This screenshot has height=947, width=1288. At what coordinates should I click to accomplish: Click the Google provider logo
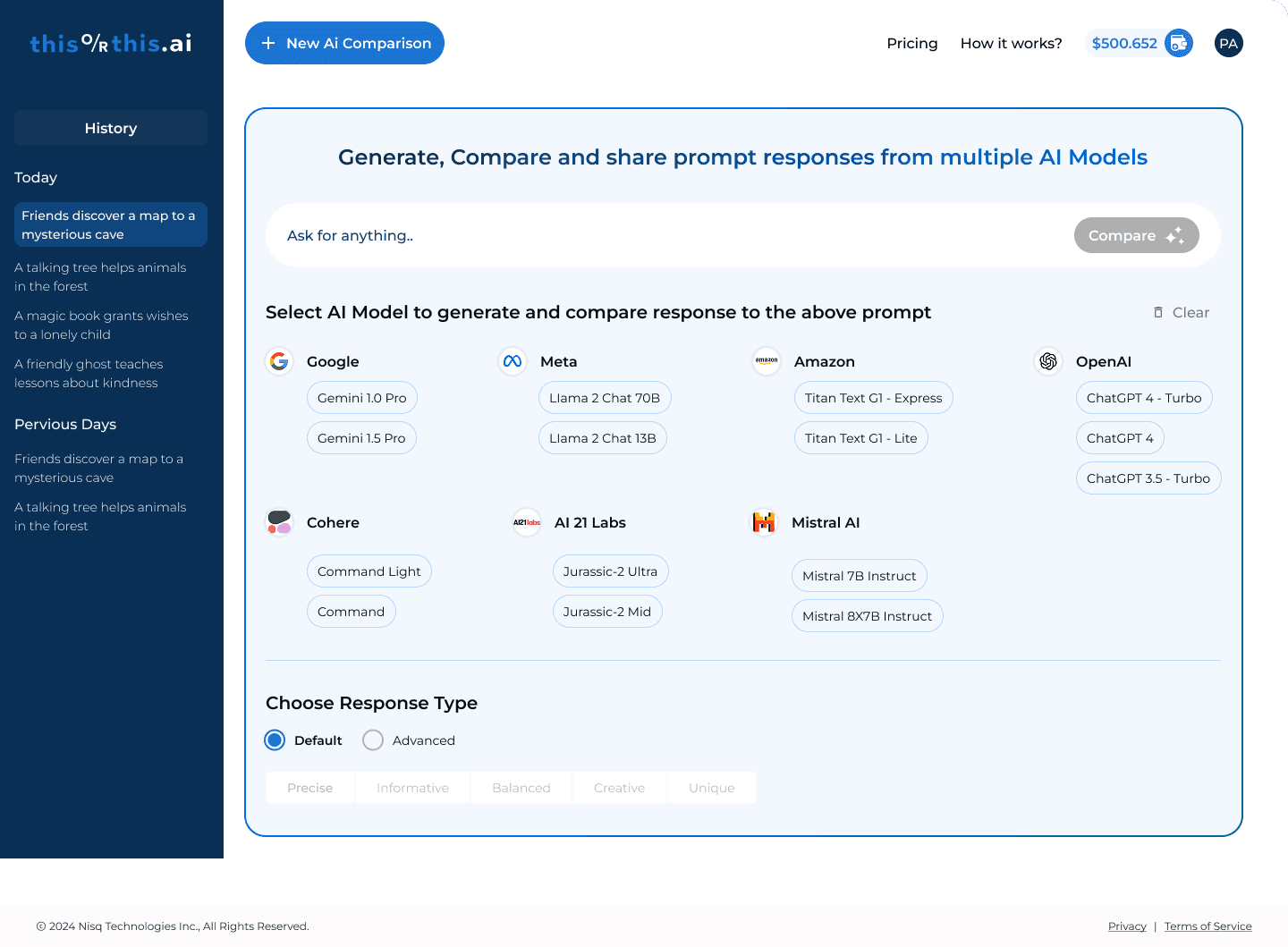(x=280, y=361)
